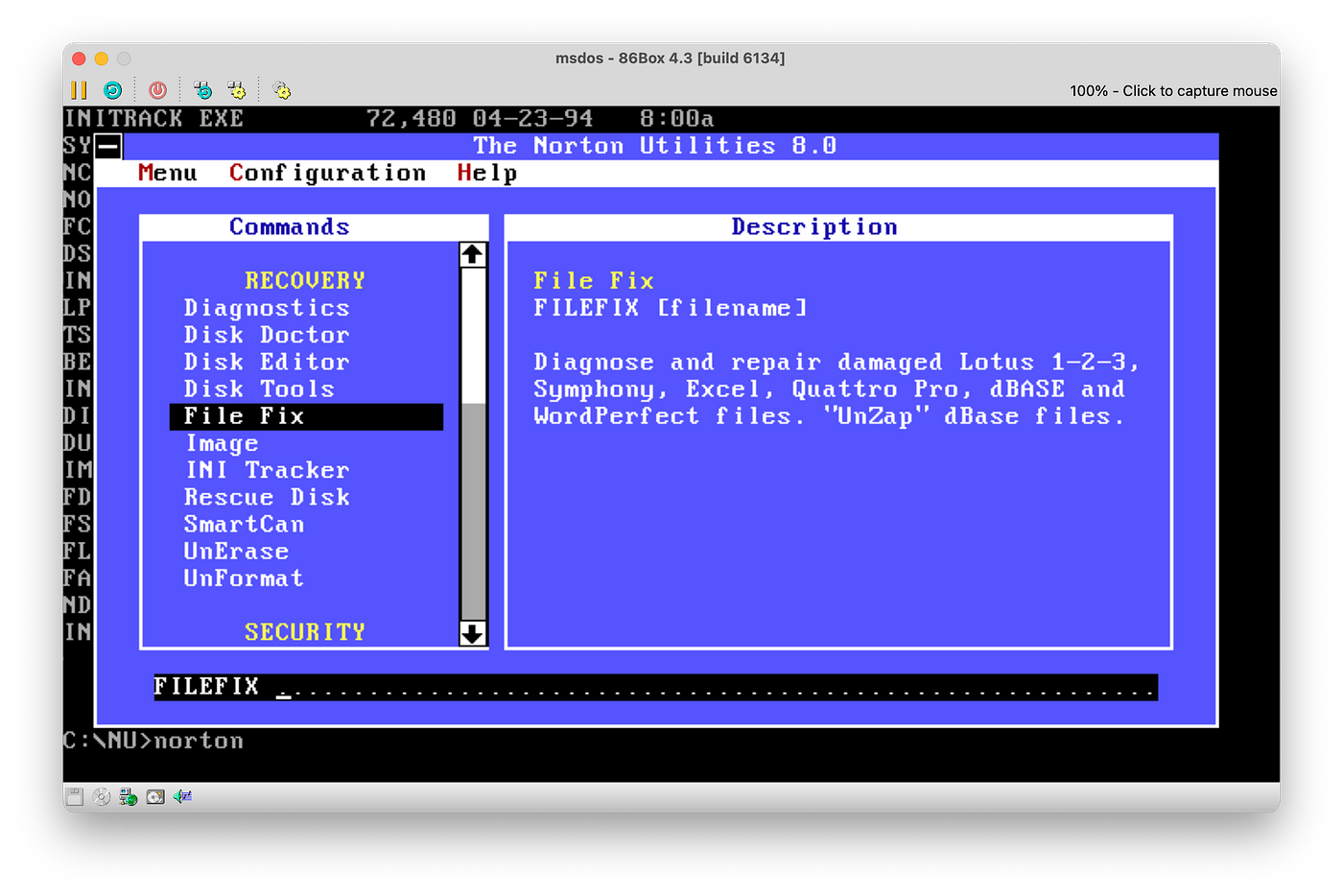
Task: Click the Commands list scroll down arrow
Action: coord(472,633)
